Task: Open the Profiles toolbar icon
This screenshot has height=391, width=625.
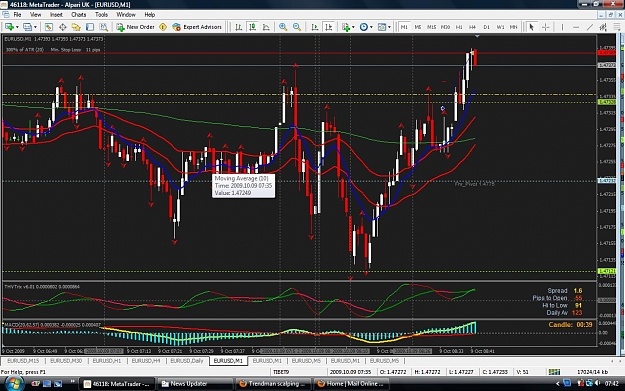Action: pyautogui.click(x=27, y=27)
